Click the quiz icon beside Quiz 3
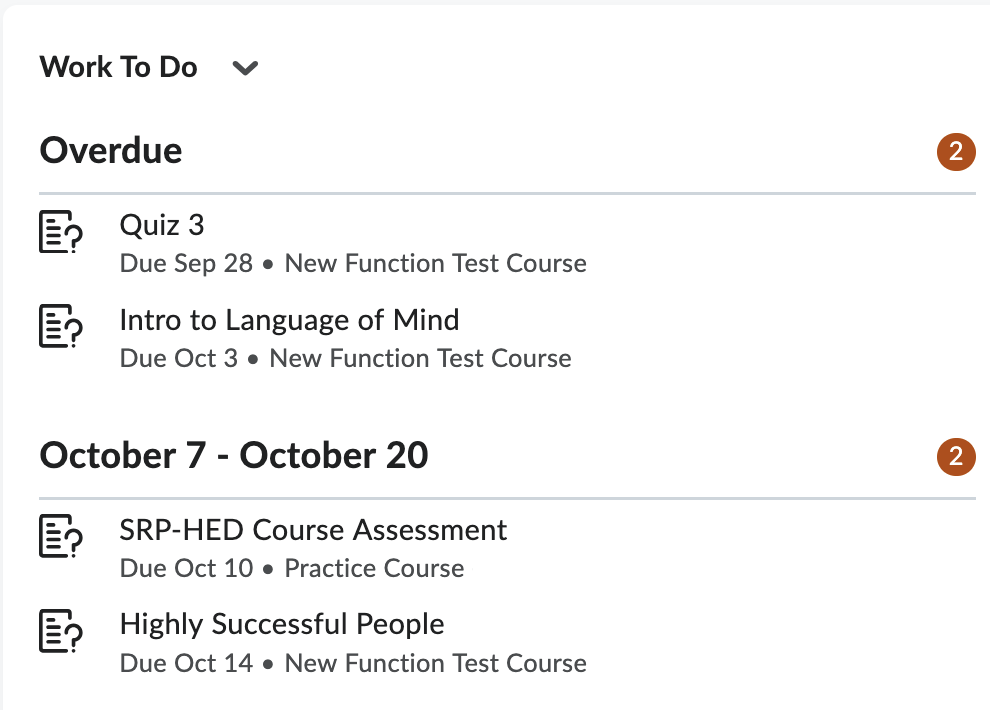This screenshot has height=710, width=990. coord(60,232)
